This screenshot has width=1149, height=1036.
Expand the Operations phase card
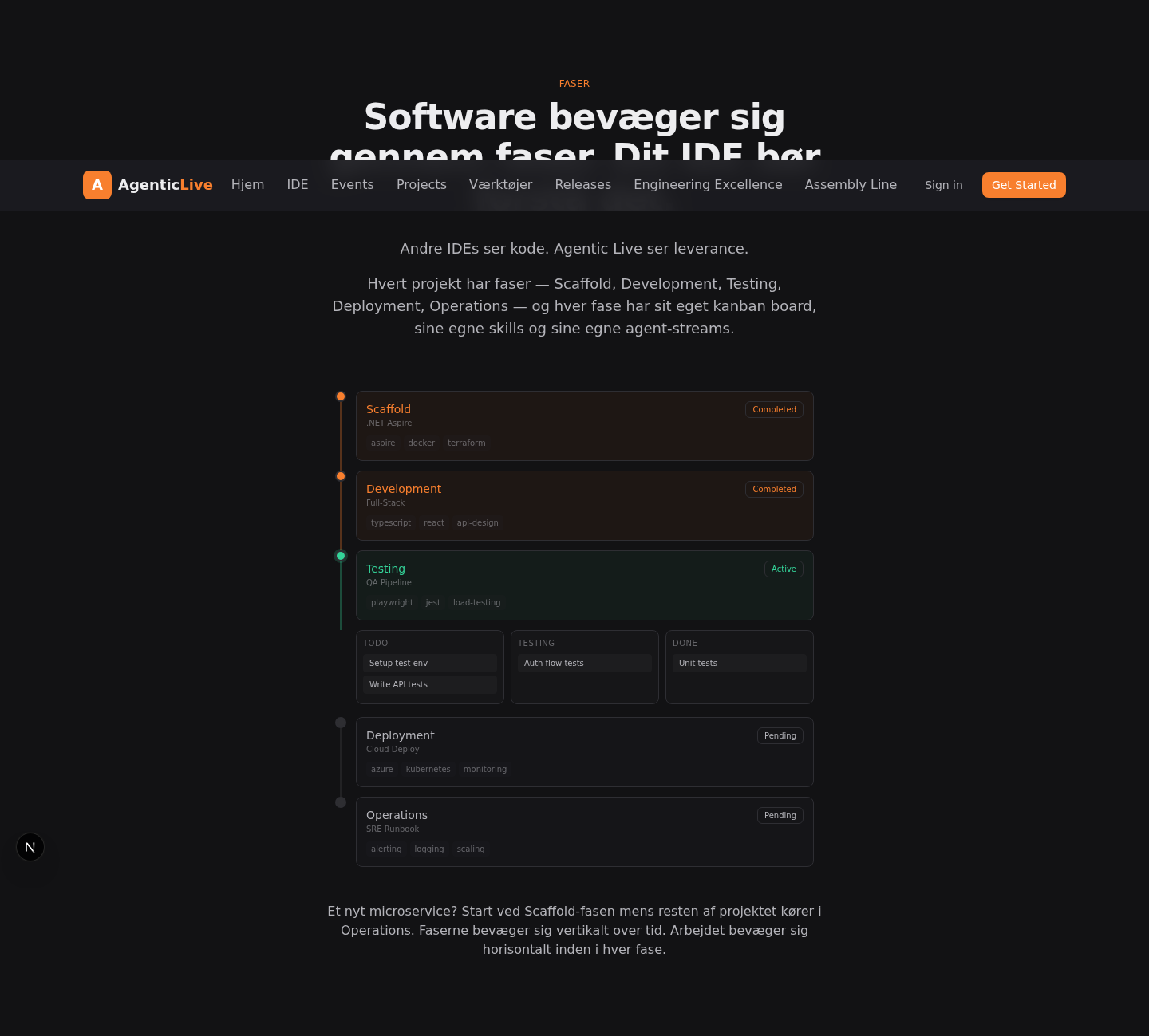tap(584, 831)
